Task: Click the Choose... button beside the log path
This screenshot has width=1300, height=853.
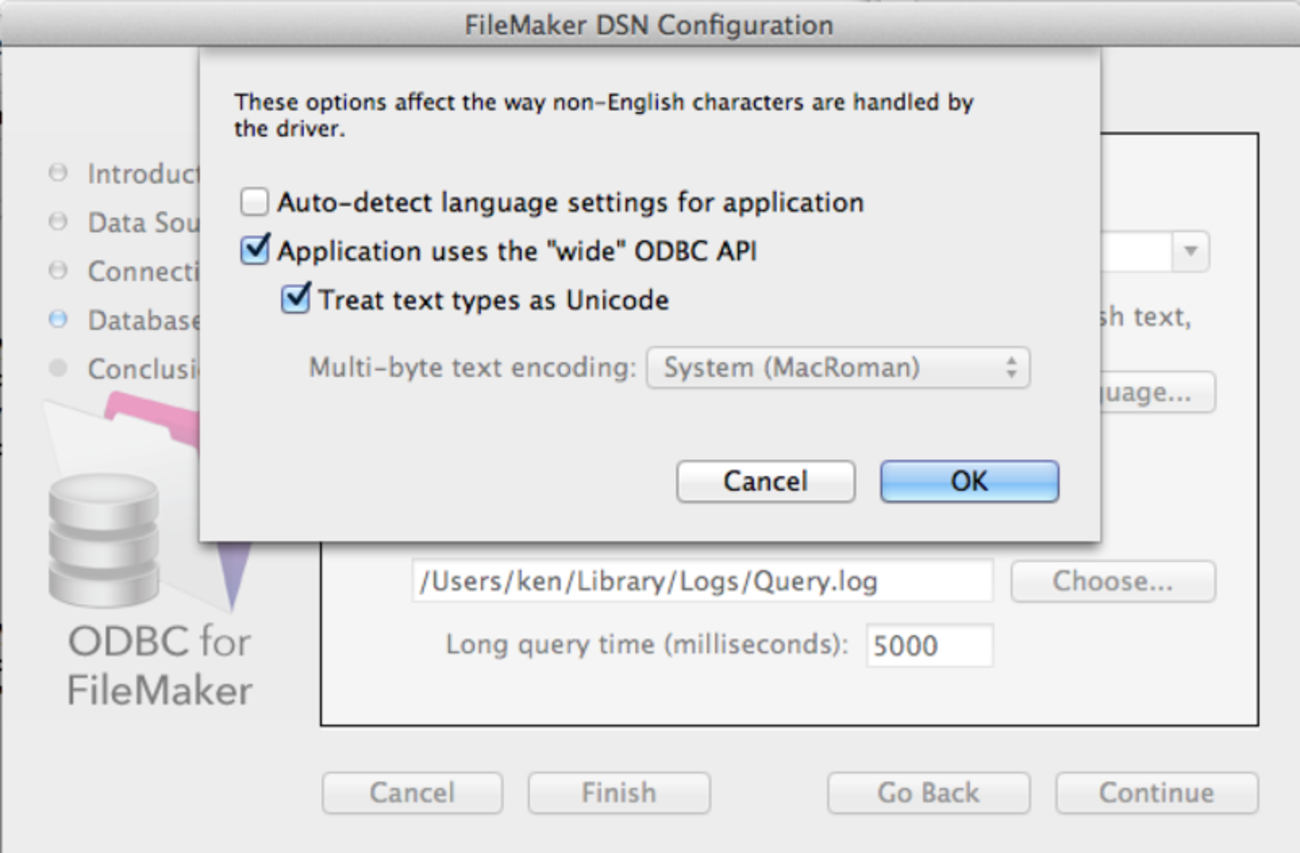Action: [1113, 581]
